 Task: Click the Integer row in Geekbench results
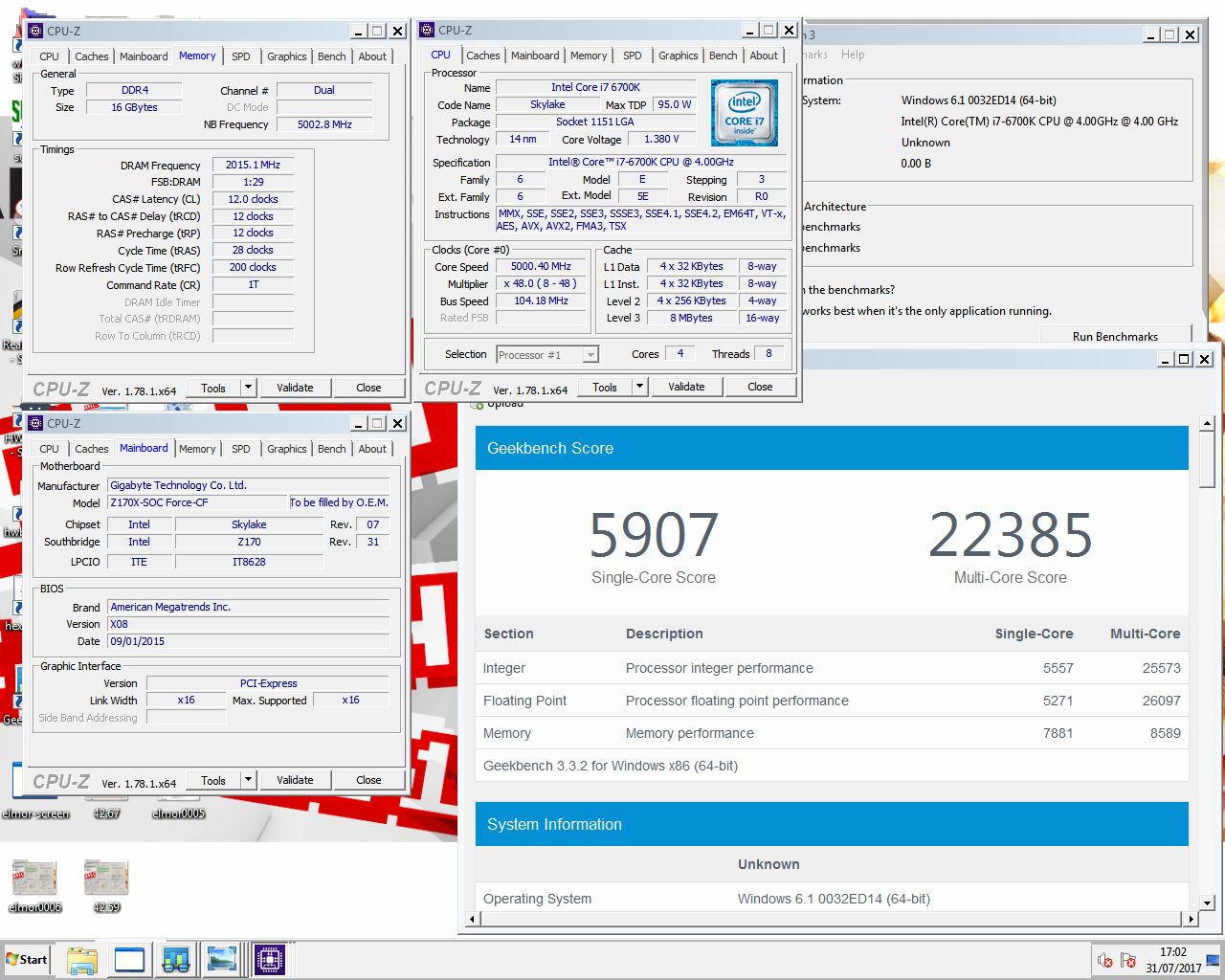pos(832,668)
